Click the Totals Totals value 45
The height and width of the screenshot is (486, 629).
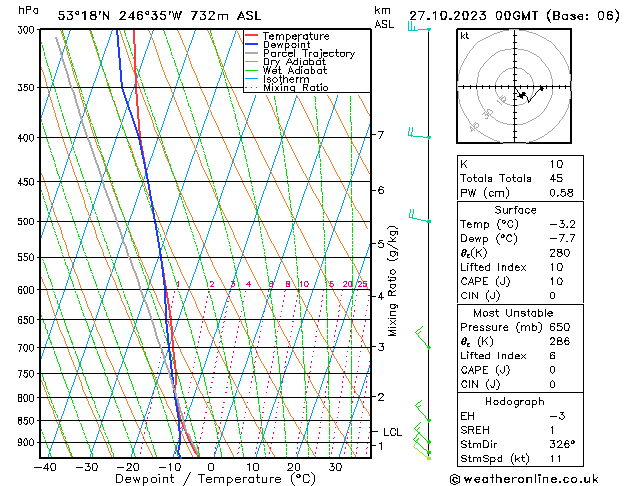[556, 178]
